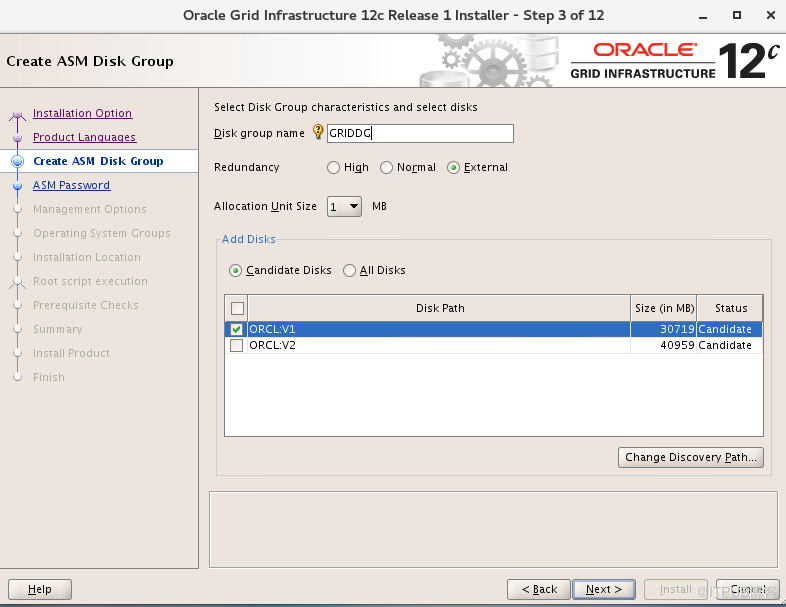The height and width of the screenshot is (607, 786).
Task: Click the disk group name hint bulb icon
Action: tap(318, 132)
